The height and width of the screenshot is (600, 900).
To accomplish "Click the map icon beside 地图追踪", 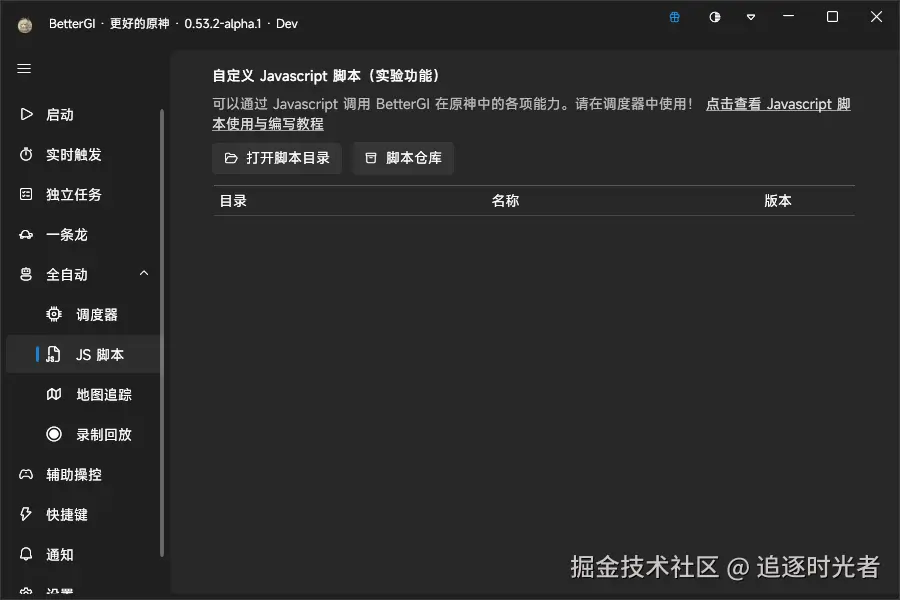I will pyautogui.click(x=54, y=394).
